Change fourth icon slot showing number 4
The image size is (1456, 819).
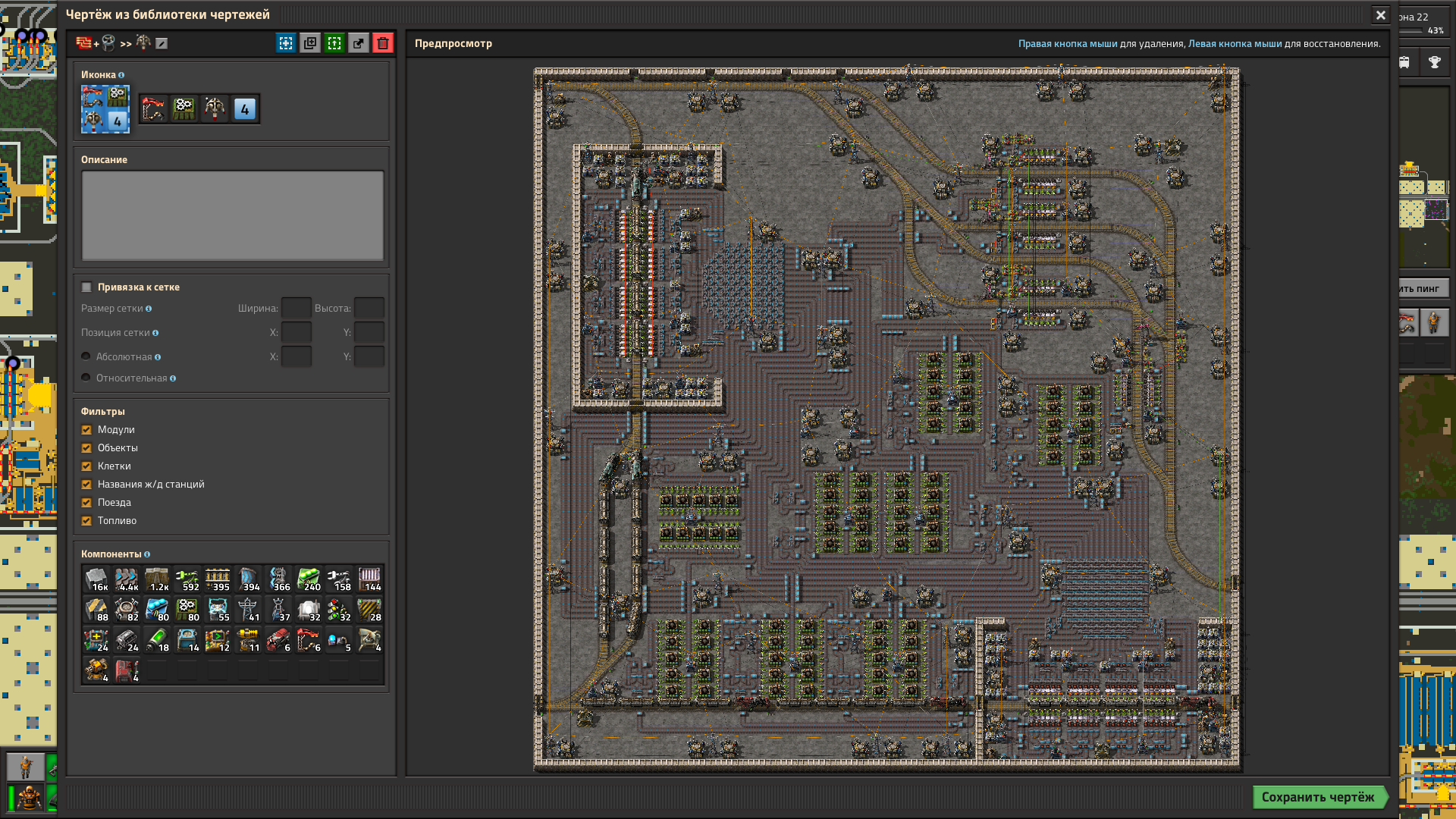pyautogui.click(x=245, y=109)
